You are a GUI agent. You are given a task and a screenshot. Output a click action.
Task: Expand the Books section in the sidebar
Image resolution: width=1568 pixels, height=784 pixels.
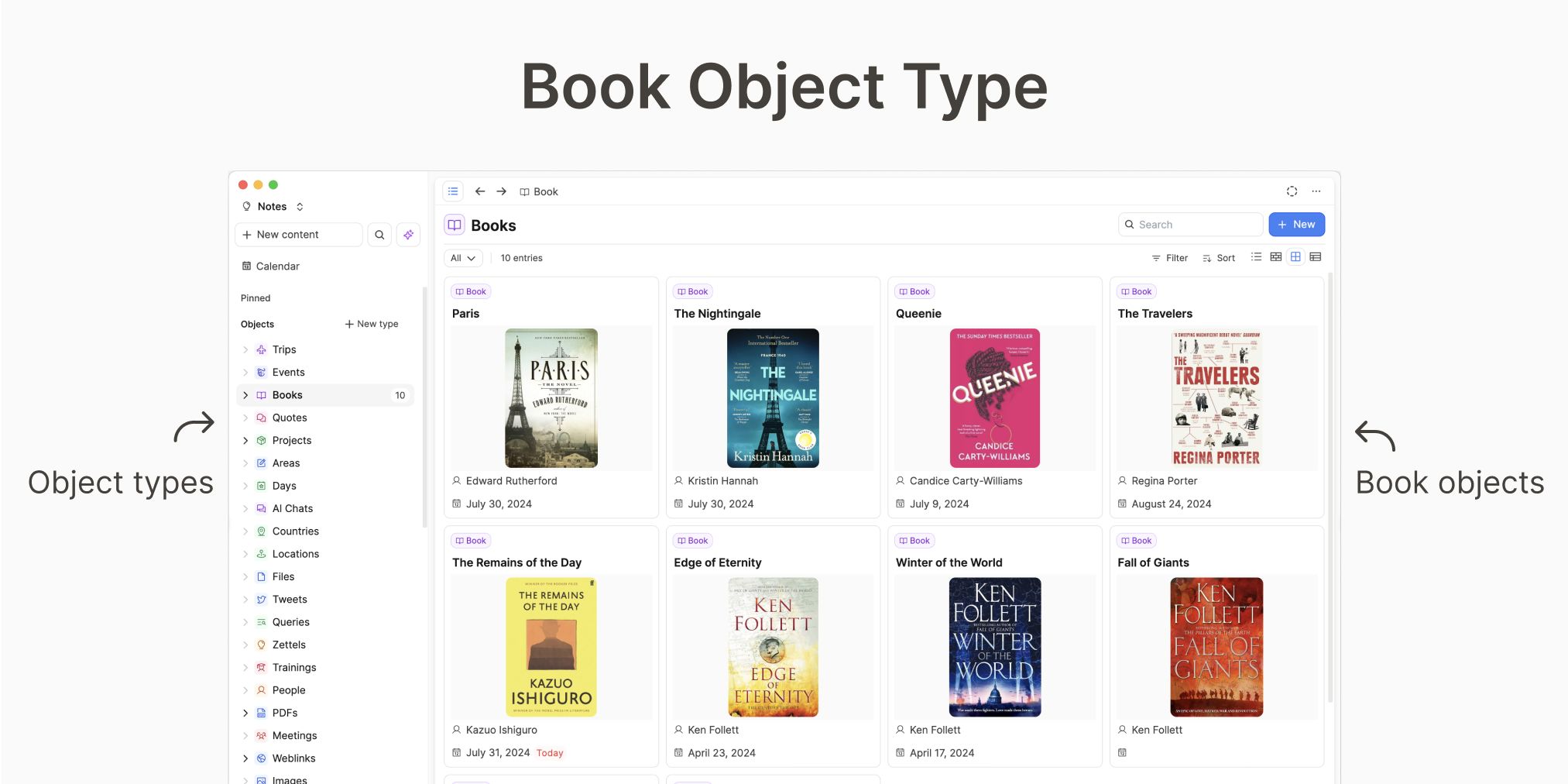(x=245, y=394)
